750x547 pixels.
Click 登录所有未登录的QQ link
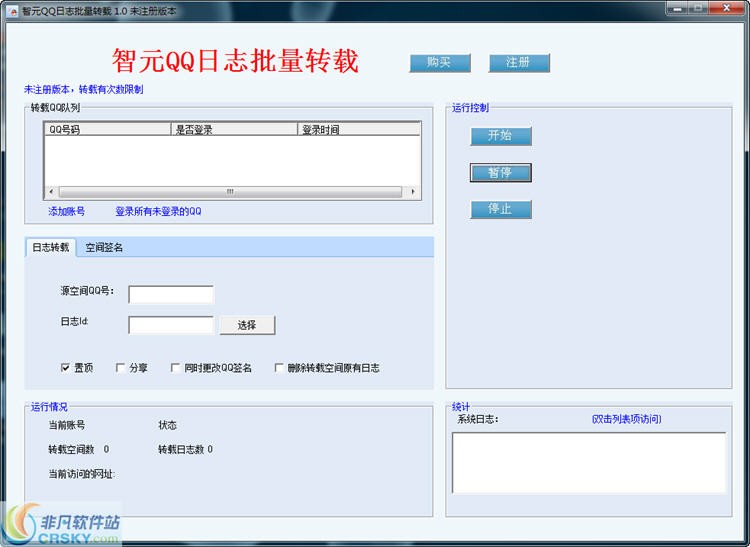click(x=158, y=211)
